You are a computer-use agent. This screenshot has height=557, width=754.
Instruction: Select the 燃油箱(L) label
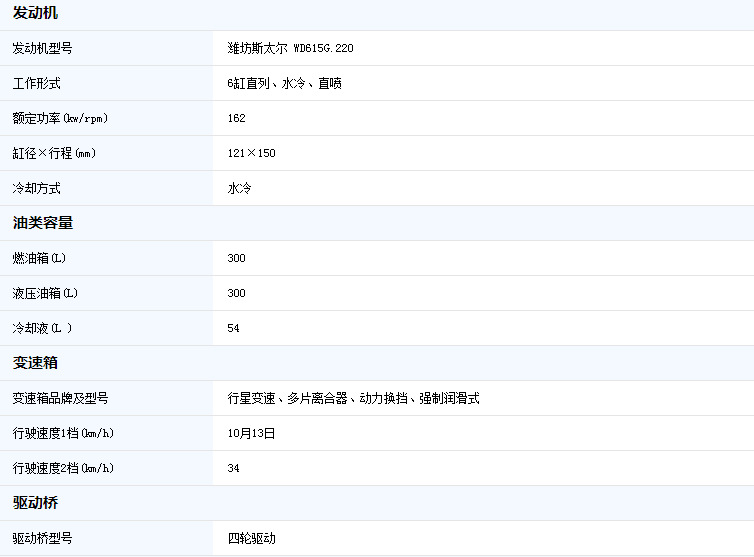pyautogui.click(x=39, y=258)
